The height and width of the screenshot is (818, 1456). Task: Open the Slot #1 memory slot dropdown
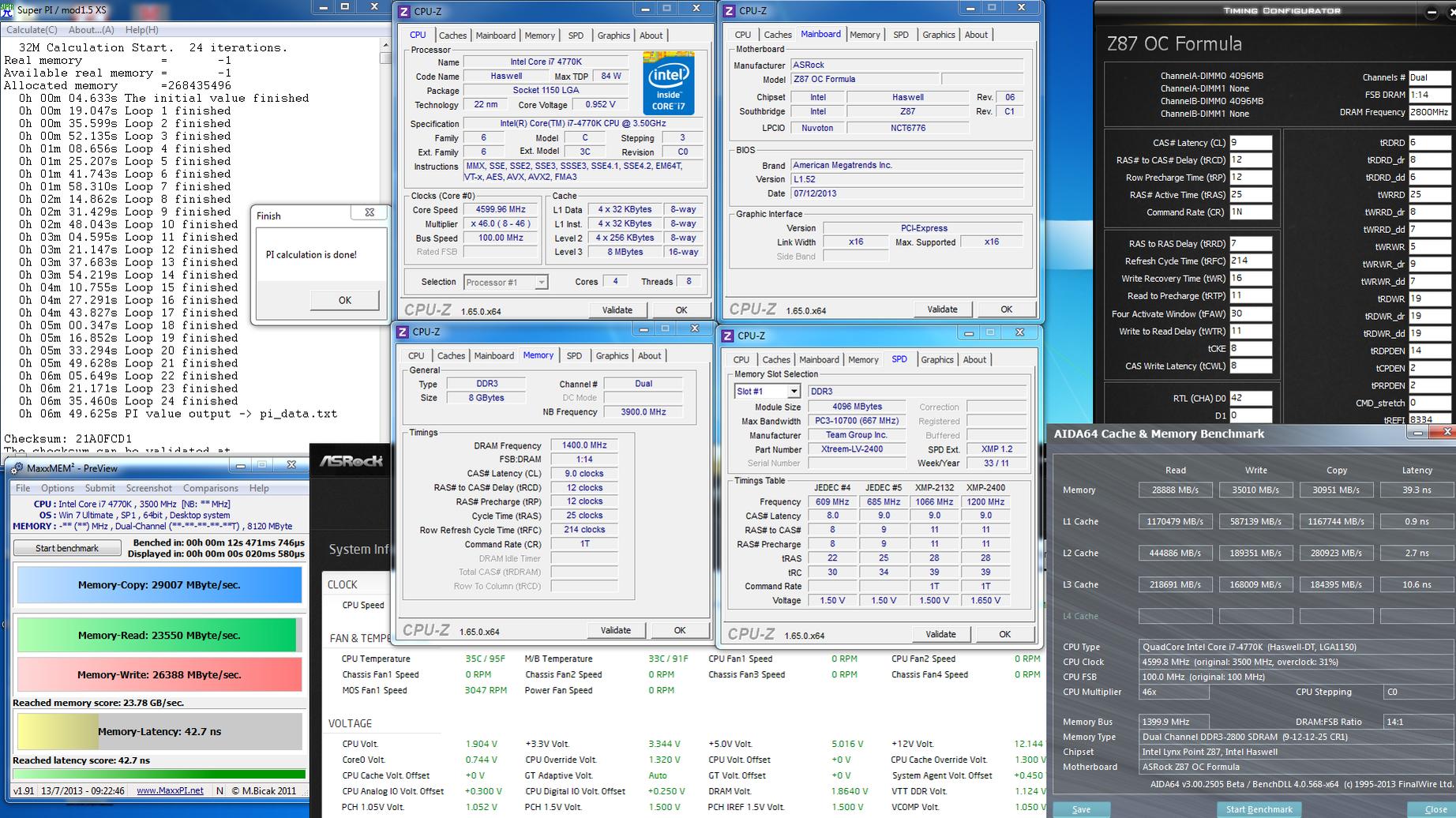tap(767, 391)
